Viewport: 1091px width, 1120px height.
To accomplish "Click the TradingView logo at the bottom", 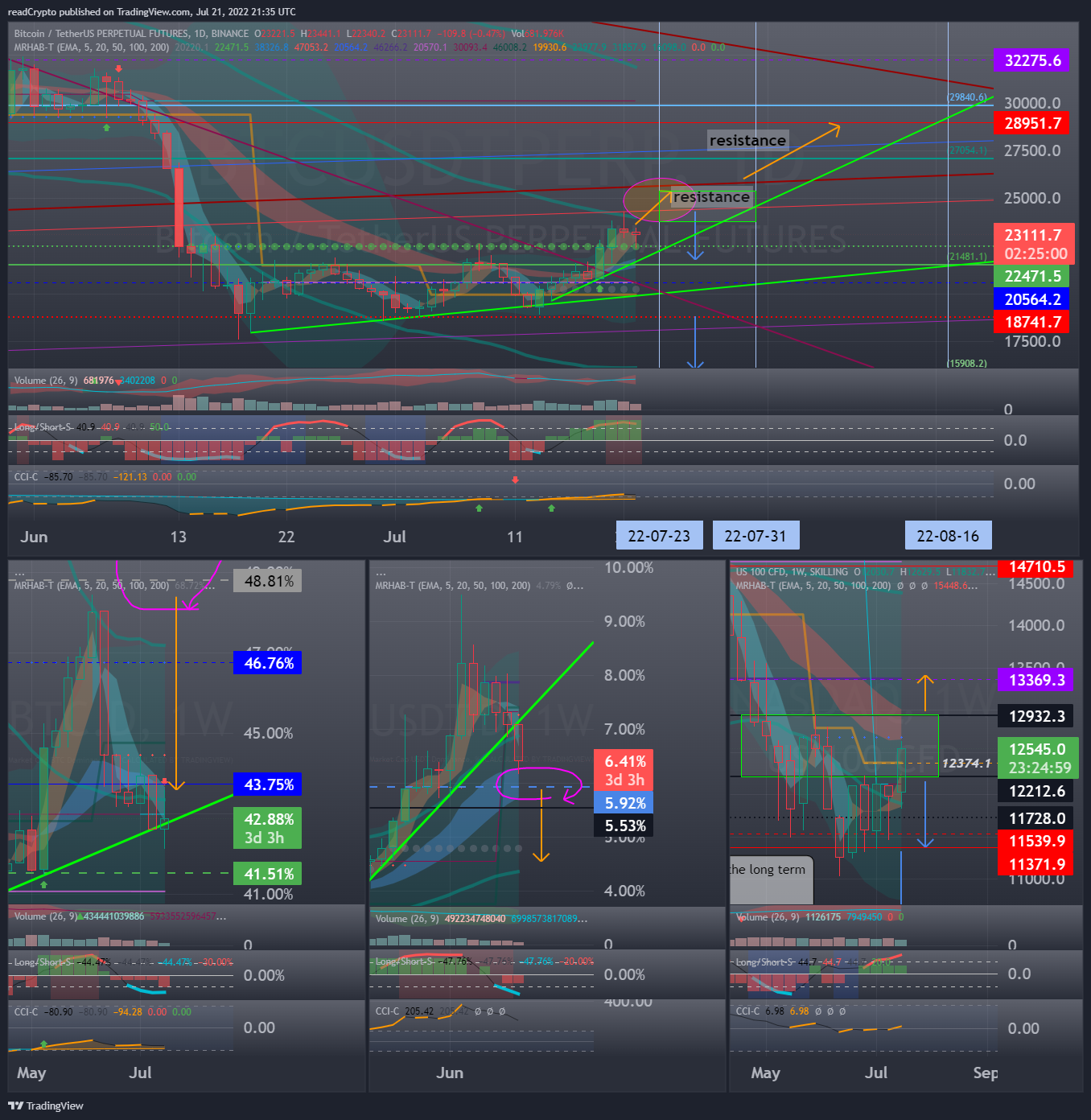I will point(46,1106).
